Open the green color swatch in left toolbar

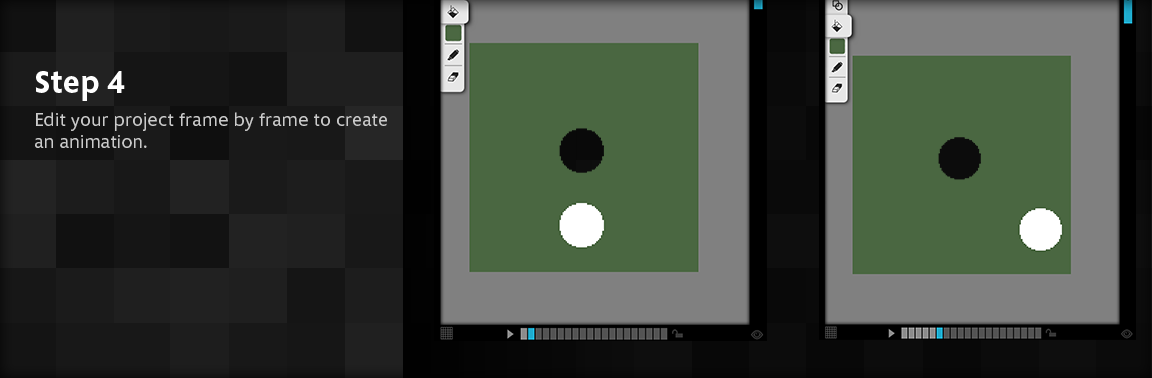(x=453, y=33)
